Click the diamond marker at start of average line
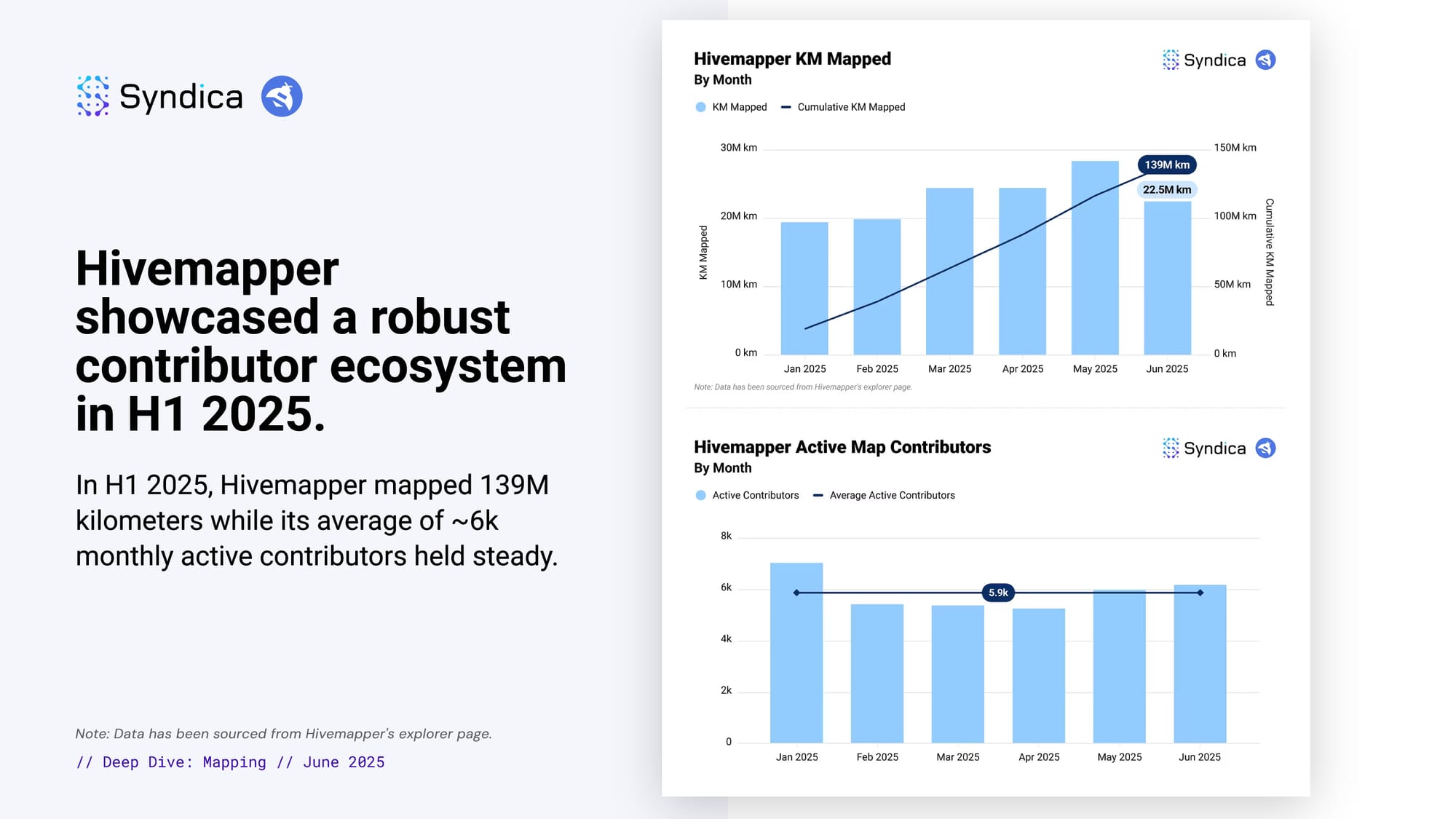Screen dimensions: 1456x819 coord(796,593)
